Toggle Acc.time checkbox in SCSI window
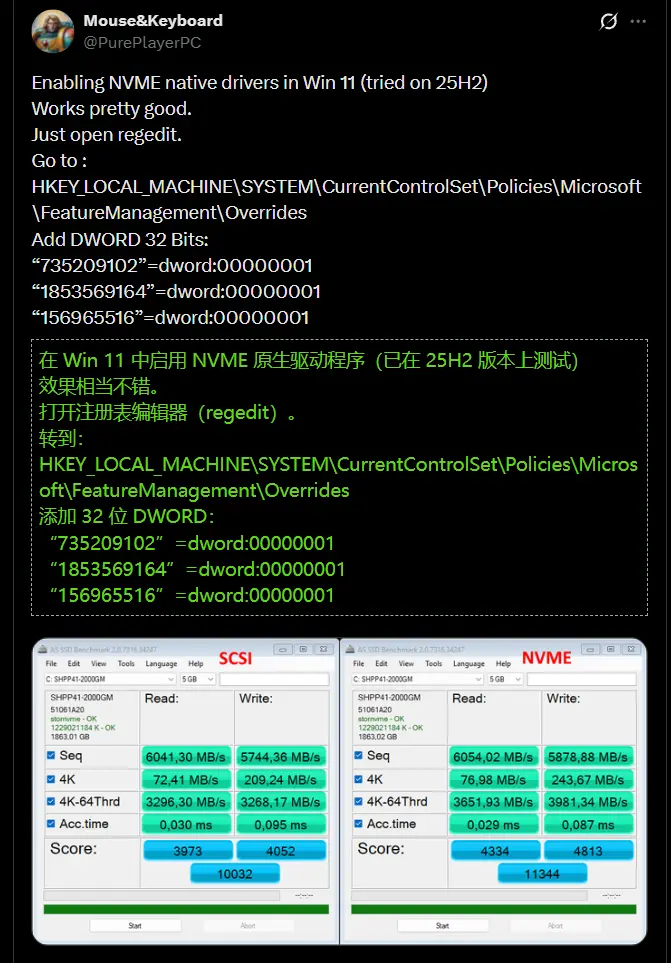 point(51,824)
